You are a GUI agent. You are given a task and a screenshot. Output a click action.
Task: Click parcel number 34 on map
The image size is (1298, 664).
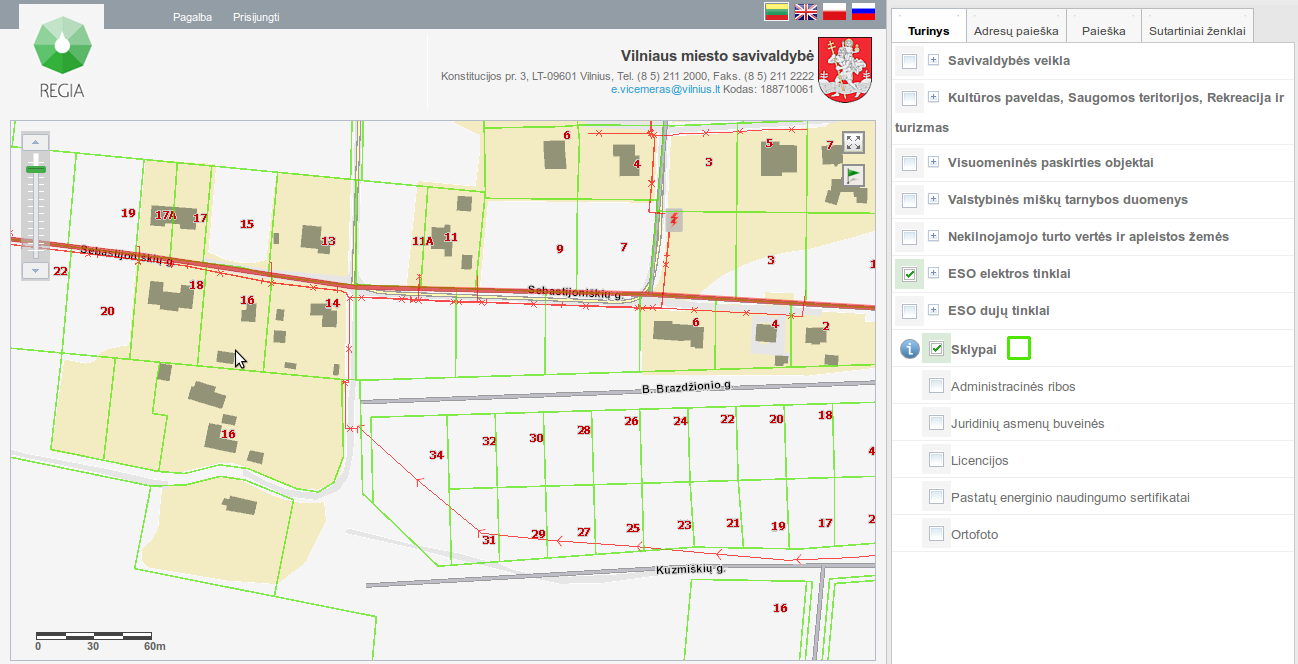pos(436,455)
